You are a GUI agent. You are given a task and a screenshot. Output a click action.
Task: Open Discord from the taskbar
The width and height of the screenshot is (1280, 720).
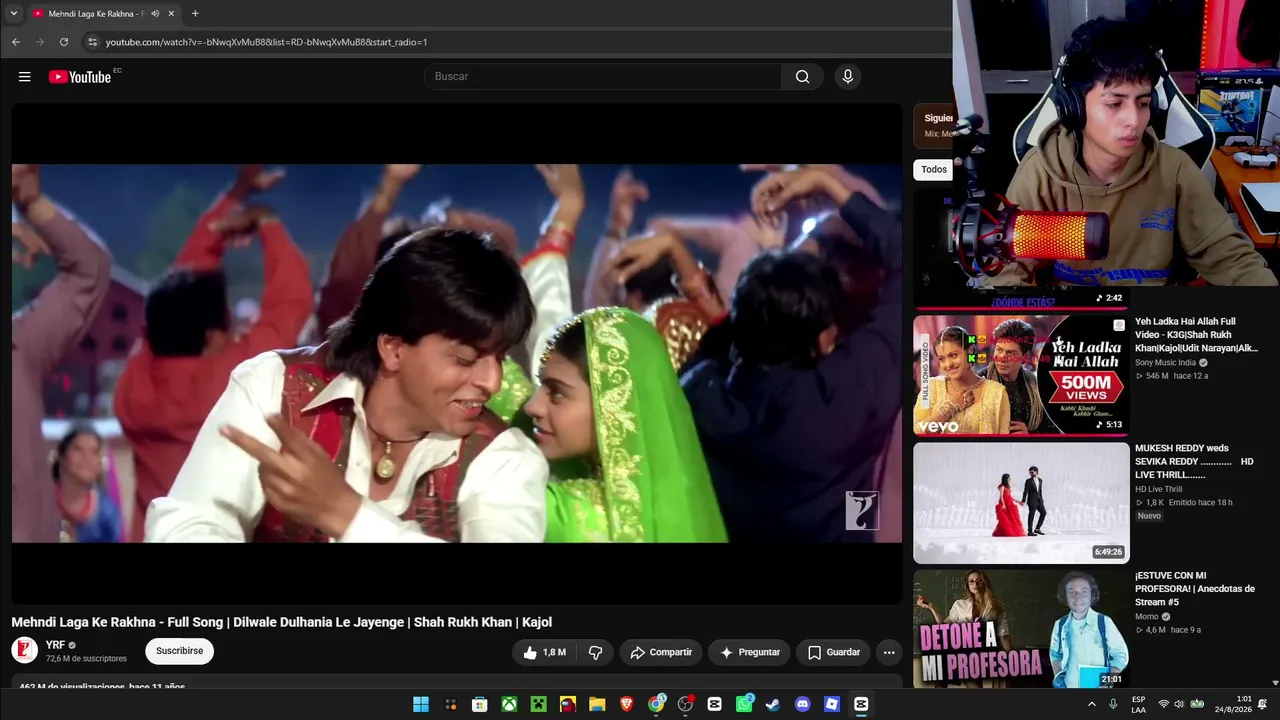pos(802,705)
